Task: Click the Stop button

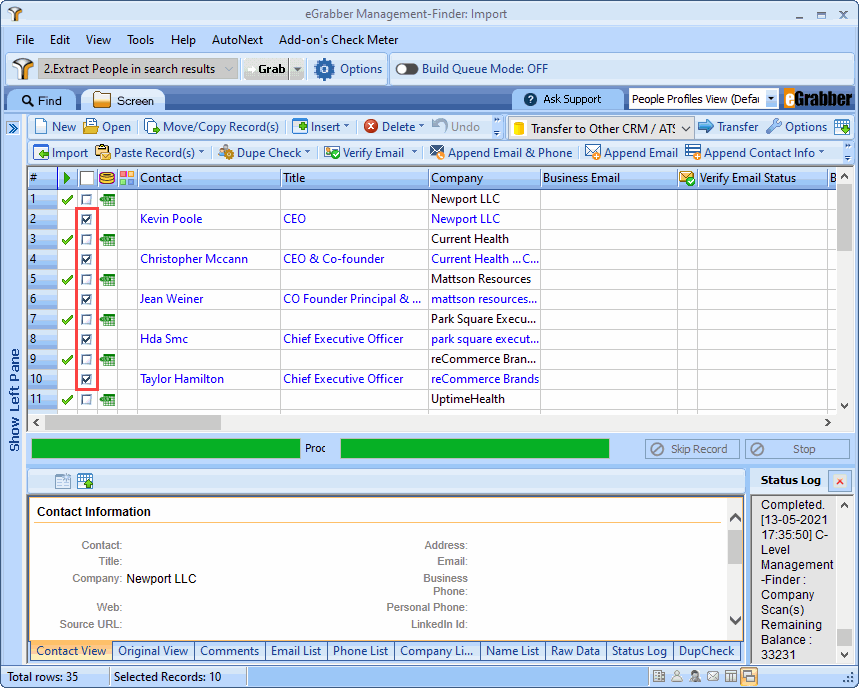Action: point(797,449)
